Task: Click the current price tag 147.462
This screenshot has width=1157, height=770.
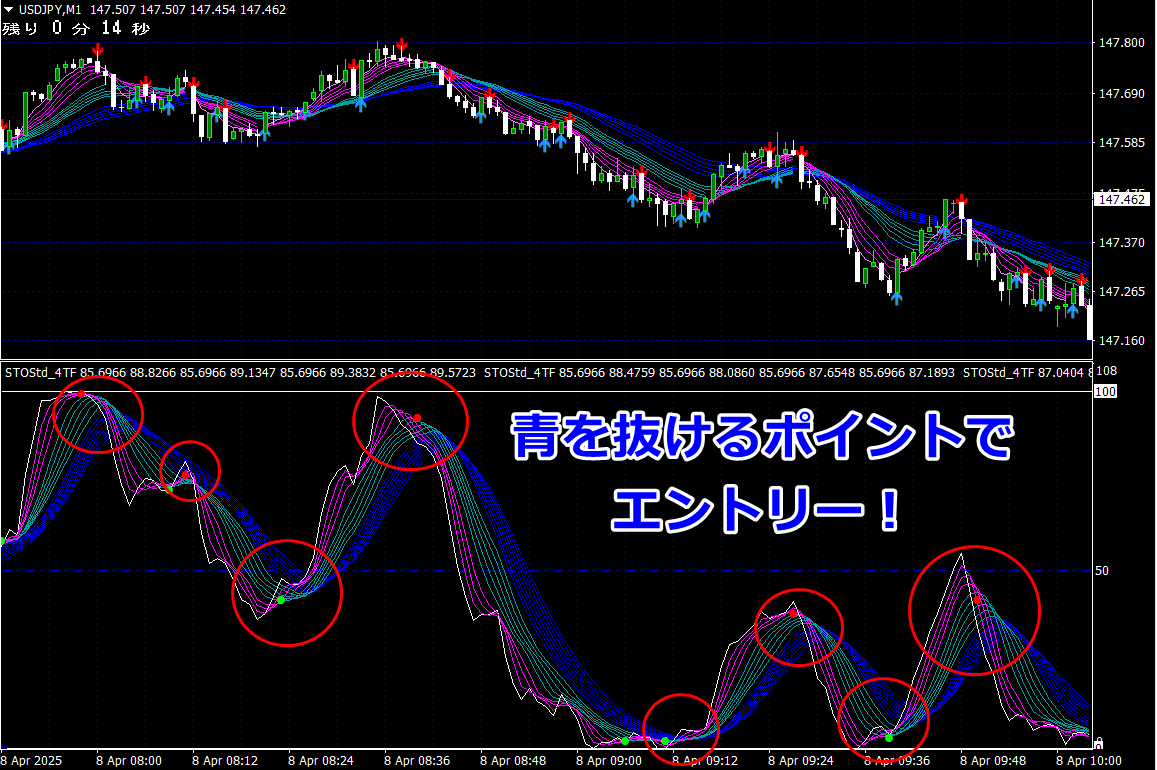Action: tap(1122, 199)
